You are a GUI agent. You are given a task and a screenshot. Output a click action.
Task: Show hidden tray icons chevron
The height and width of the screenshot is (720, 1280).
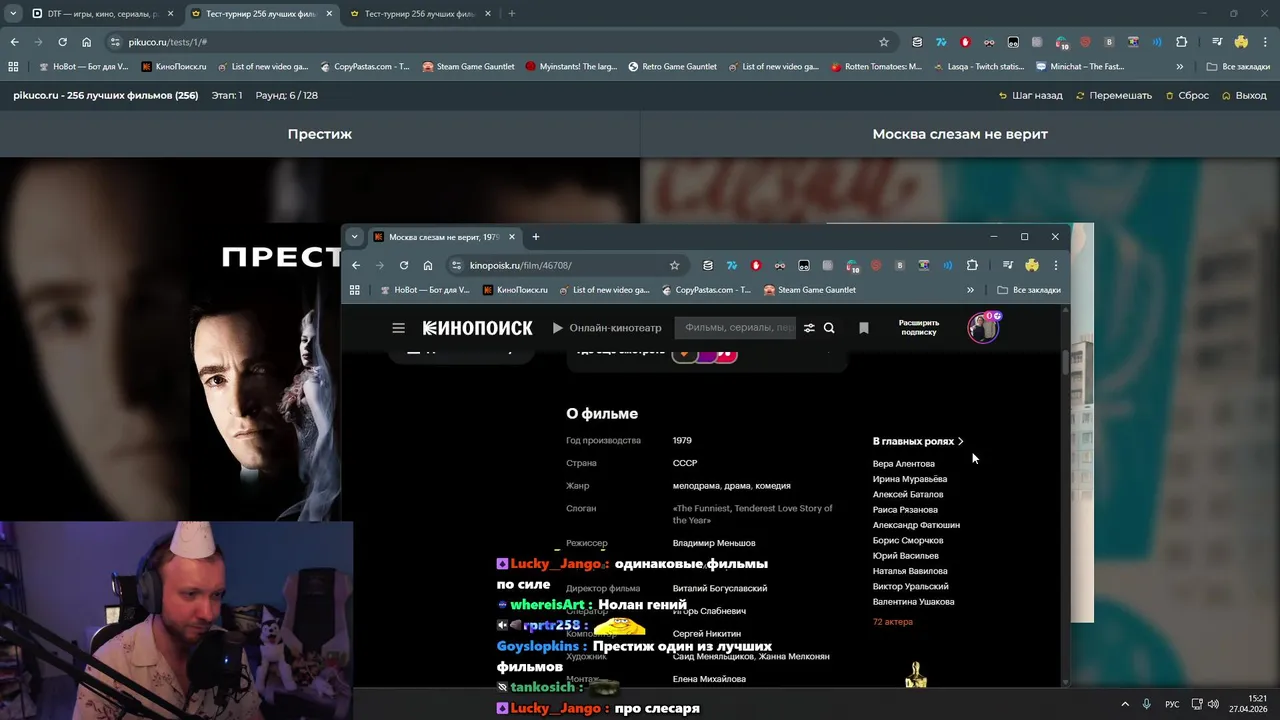pyautogui.click(x=1125, y=704)
